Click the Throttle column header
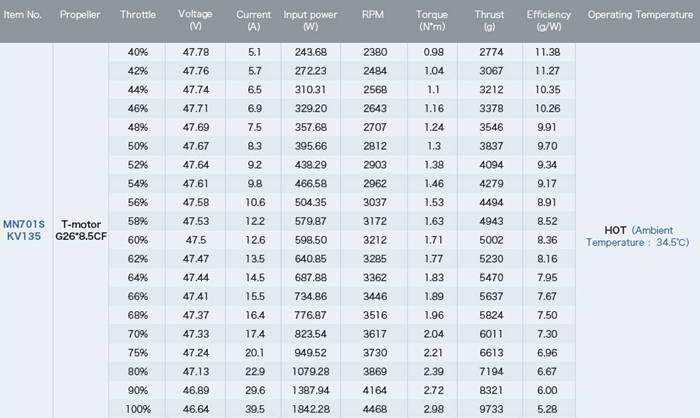700x418 pixels. pos(138,16)
